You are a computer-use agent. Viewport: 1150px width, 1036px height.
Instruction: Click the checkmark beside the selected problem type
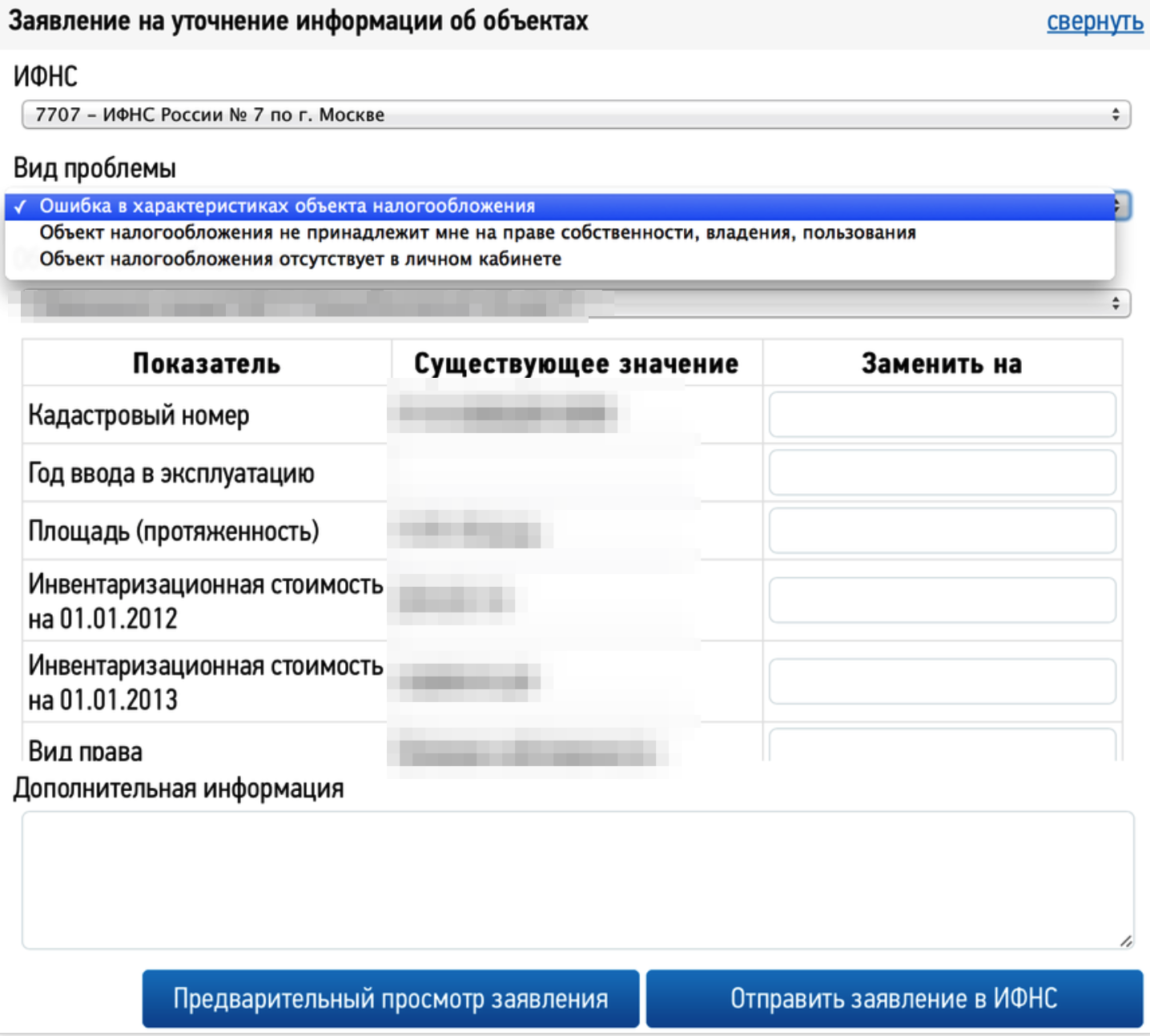point(20,207)
